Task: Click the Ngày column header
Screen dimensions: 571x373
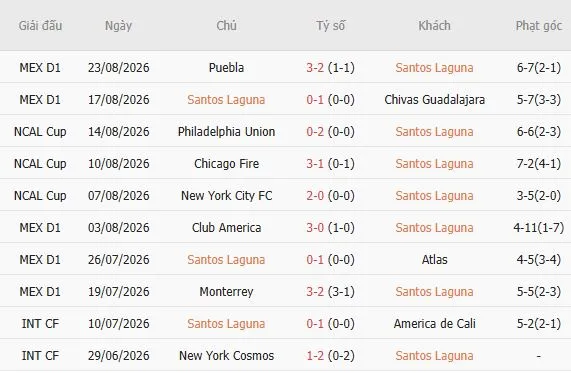Action: tap(118, 26)
